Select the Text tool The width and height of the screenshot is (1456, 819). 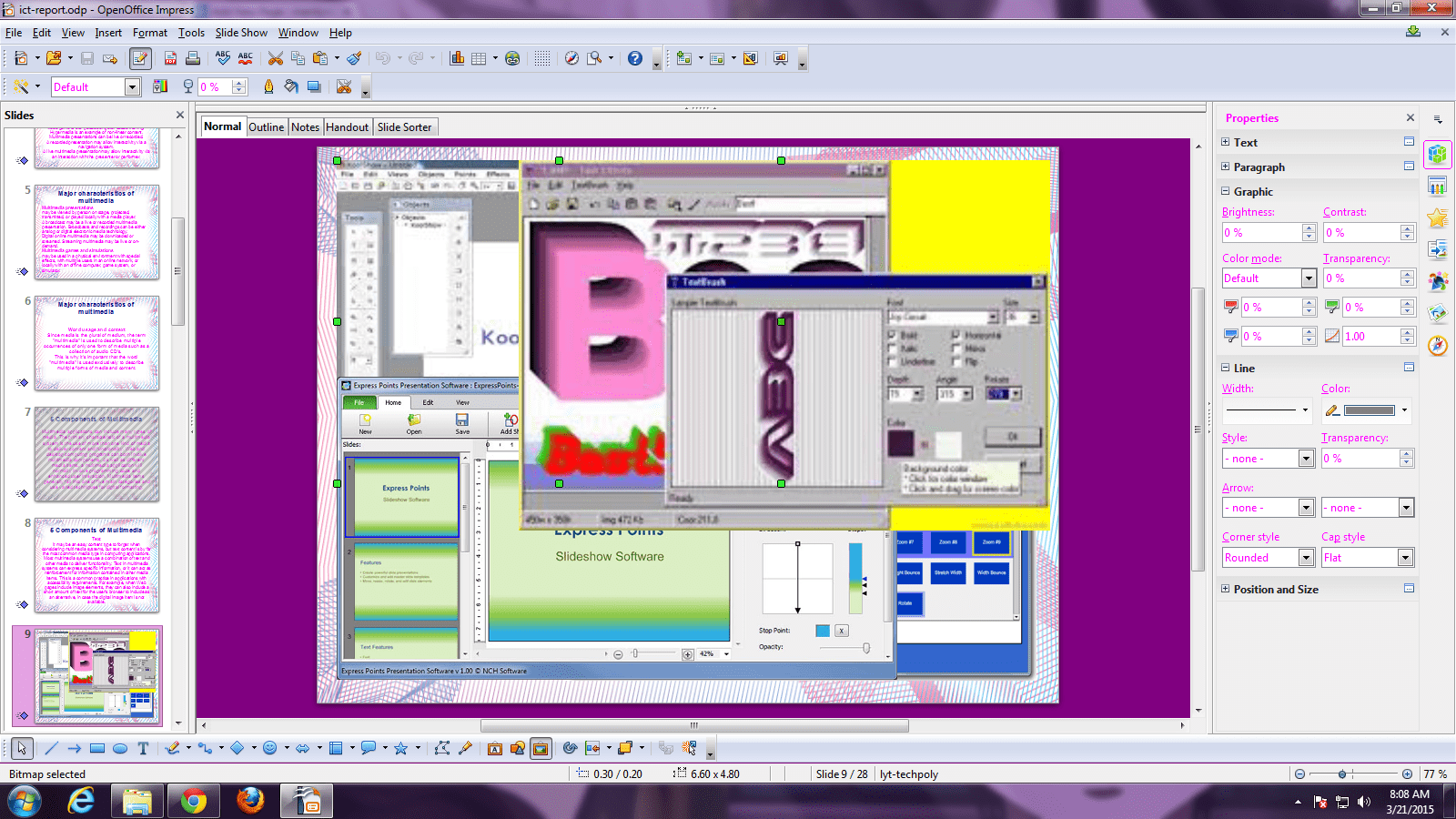tap(143, 748)
